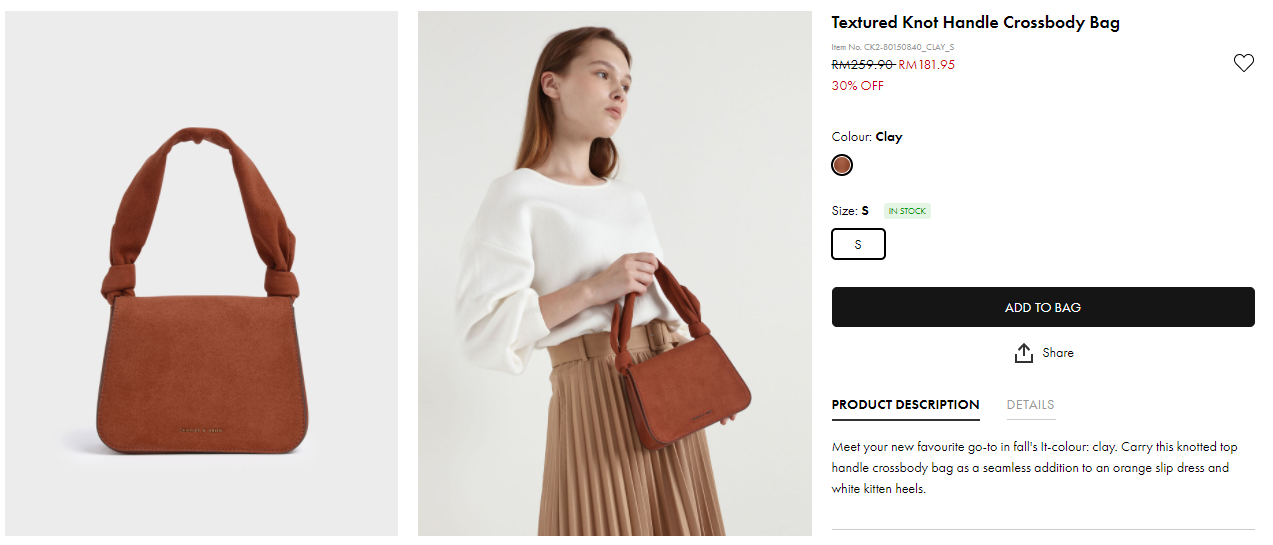The width and height of the screenshot is (1273, 545).
Task: Click the Colour: Clay label
Action: [x=866, y=137]
